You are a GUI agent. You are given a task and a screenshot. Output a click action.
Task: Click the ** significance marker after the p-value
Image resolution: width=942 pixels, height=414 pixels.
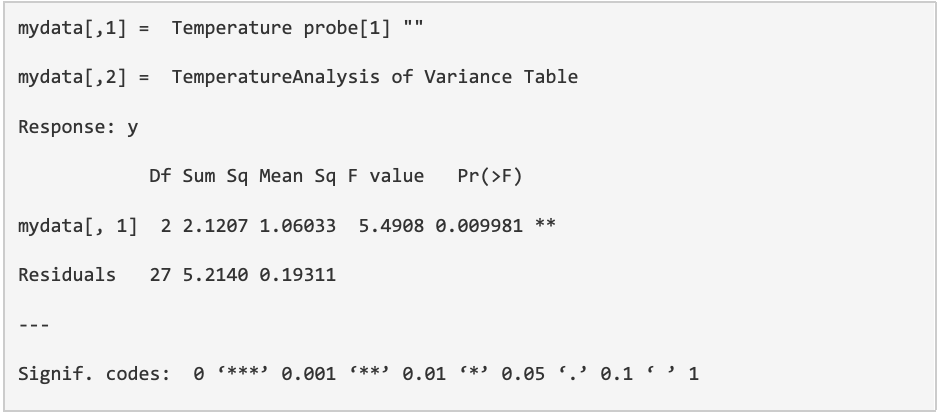(x=545, y=225)
